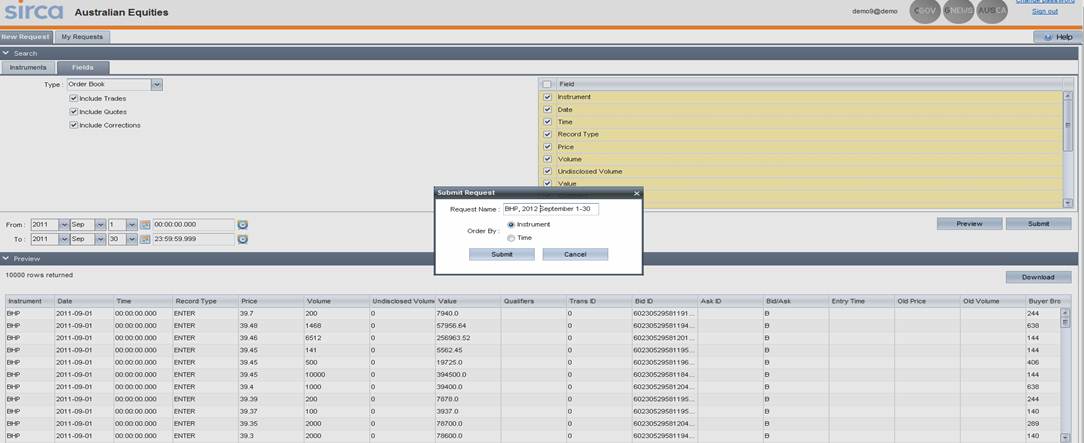This screenshot has width=1084, height=443.
Task: Uncheck the Instrument field checkbox
Action: tap(547, 97)
